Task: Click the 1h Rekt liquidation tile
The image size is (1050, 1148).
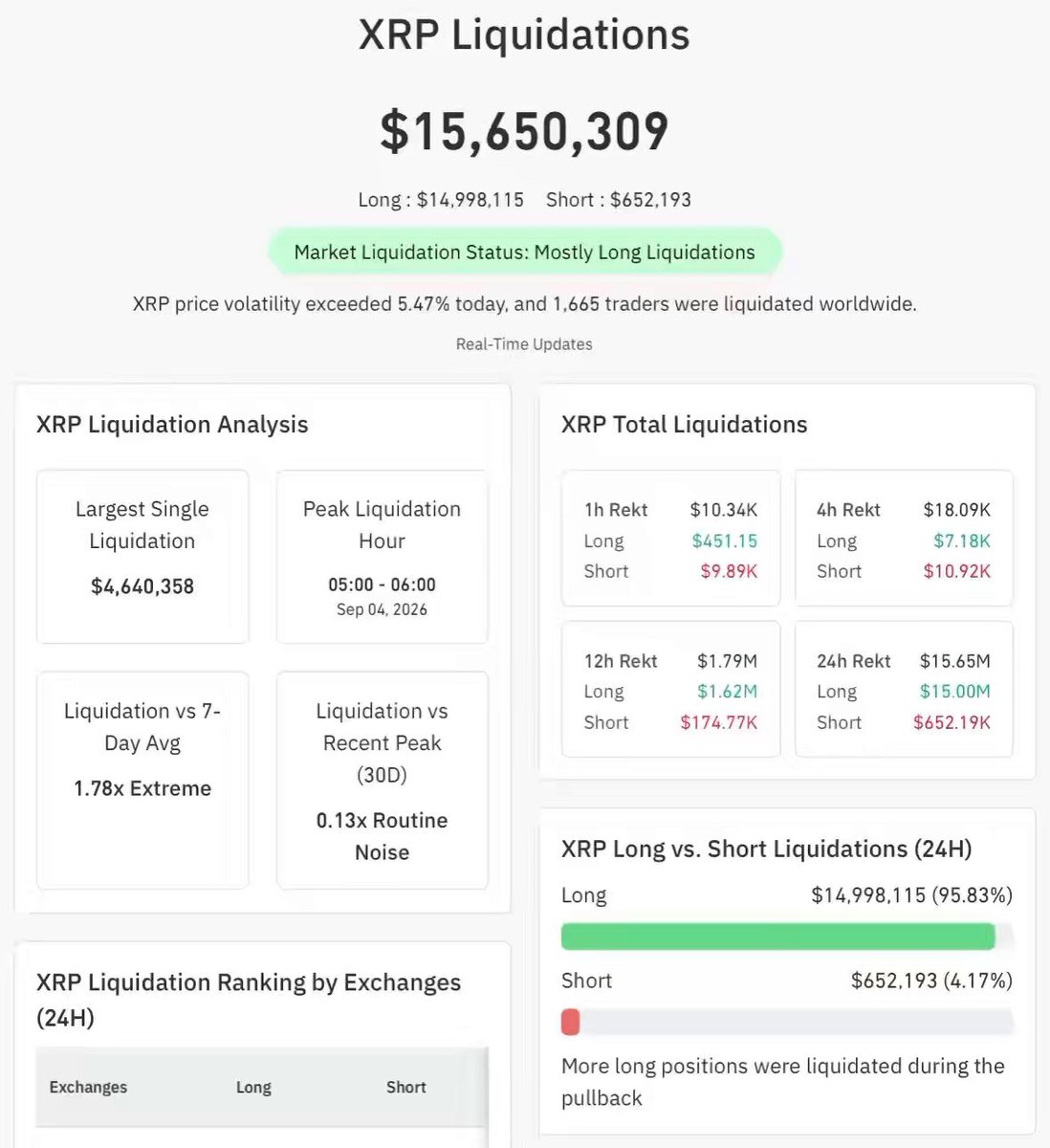Action: click(x=670, y=538)
